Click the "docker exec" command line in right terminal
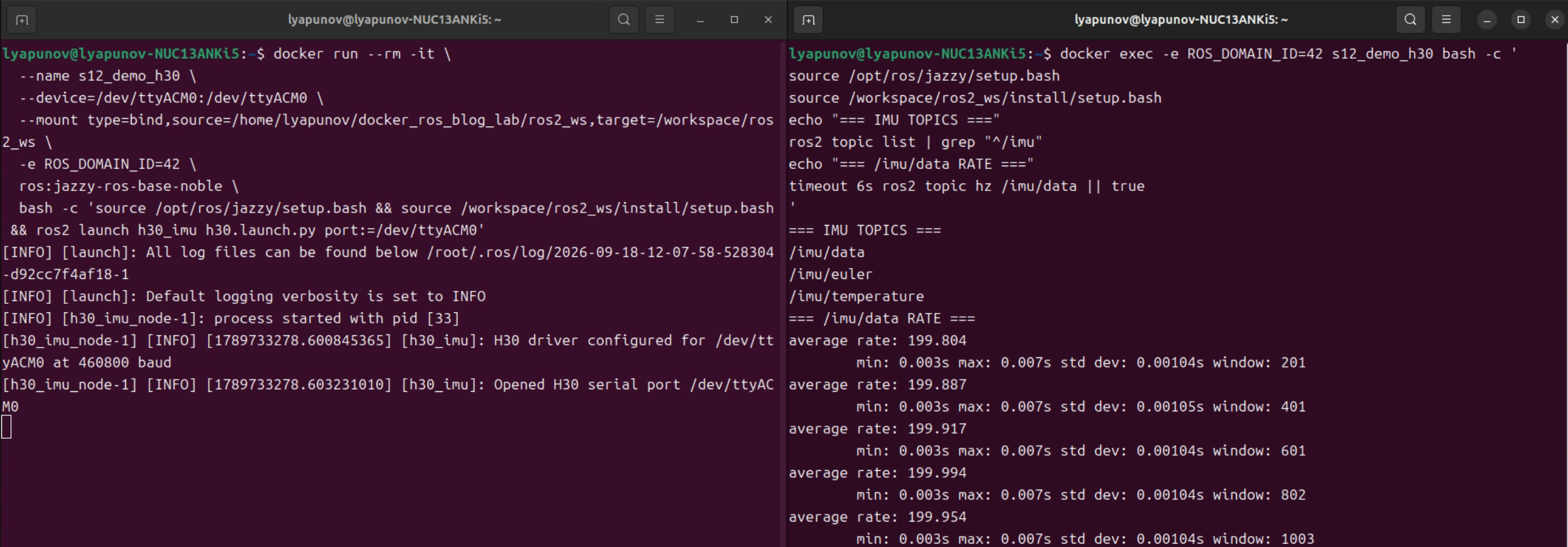The height and width of the screenshot is (547, 1568). [x=1153, y=53]
